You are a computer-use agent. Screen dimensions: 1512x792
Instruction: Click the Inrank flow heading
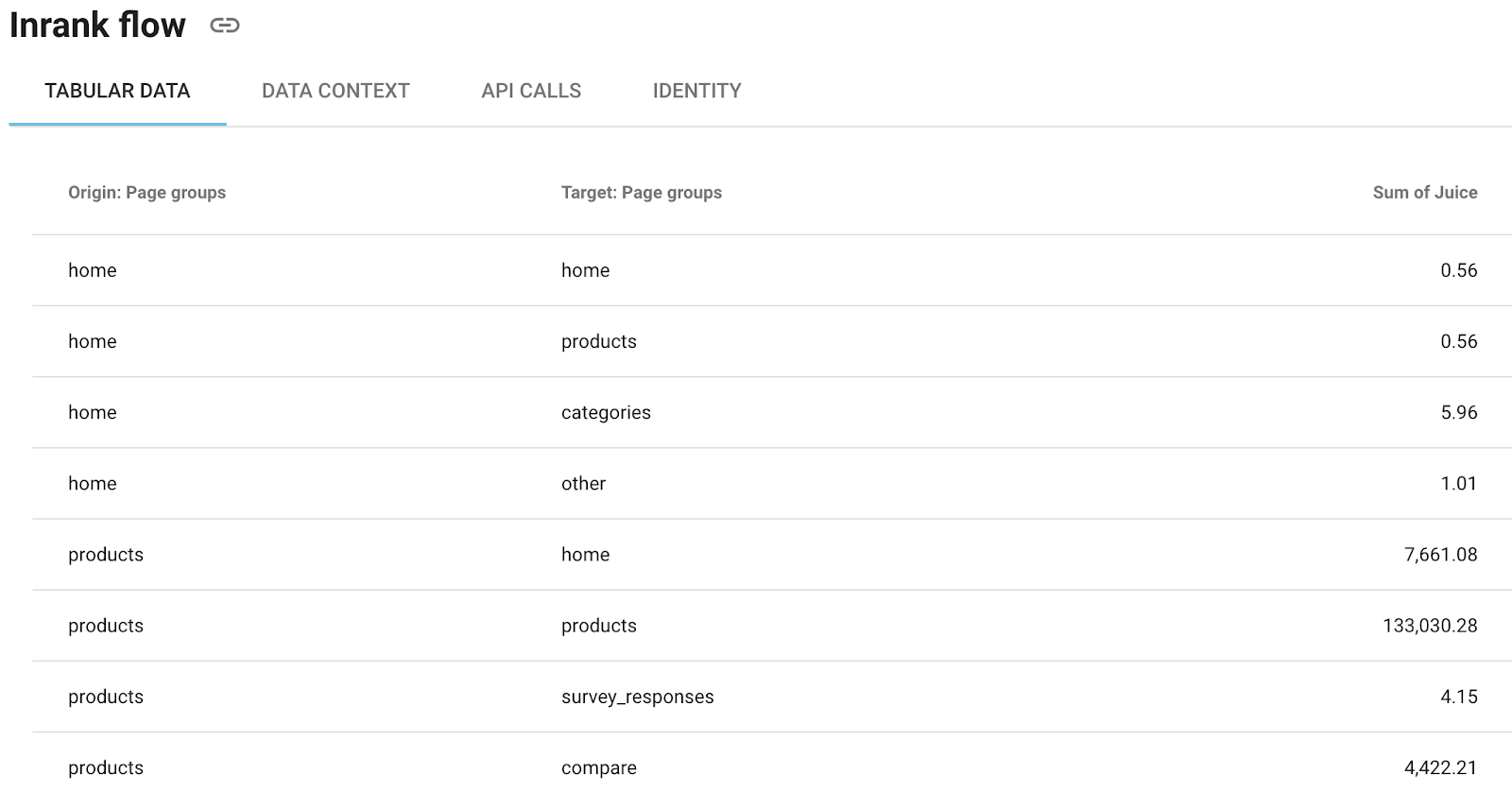[x=97, y=26]
